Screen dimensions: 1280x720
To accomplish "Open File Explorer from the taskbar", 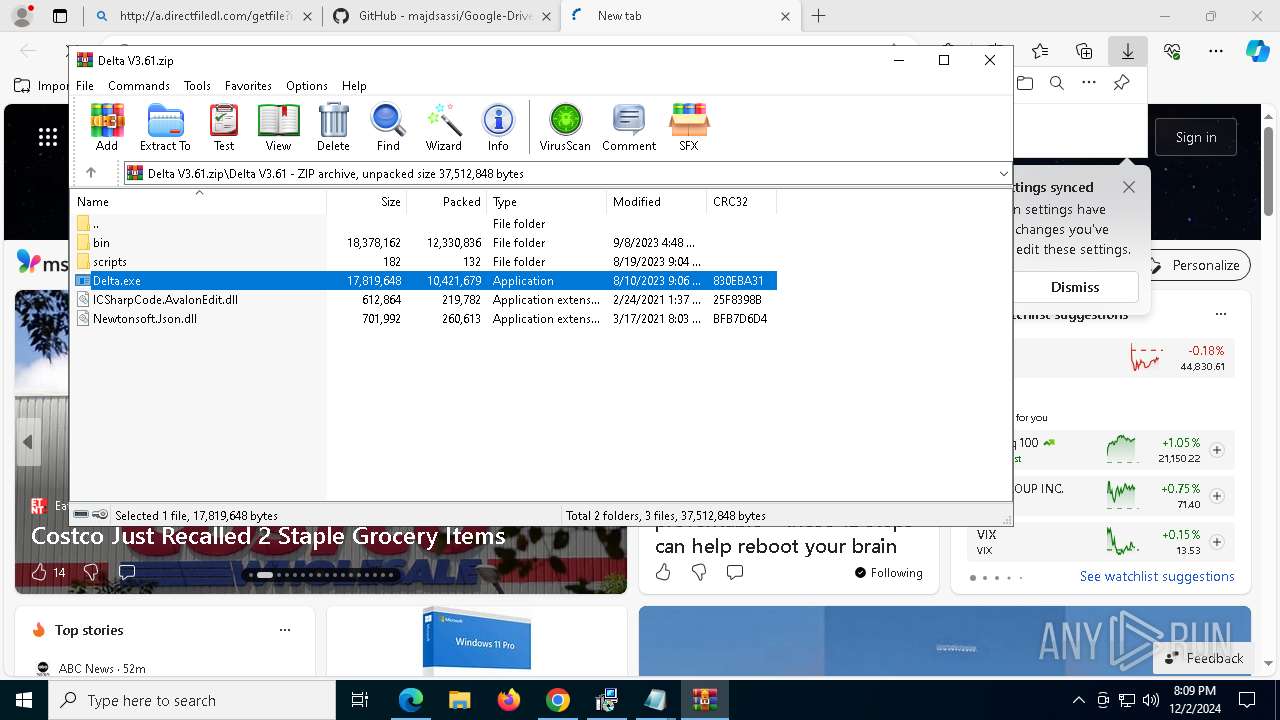I will point(459,700).
